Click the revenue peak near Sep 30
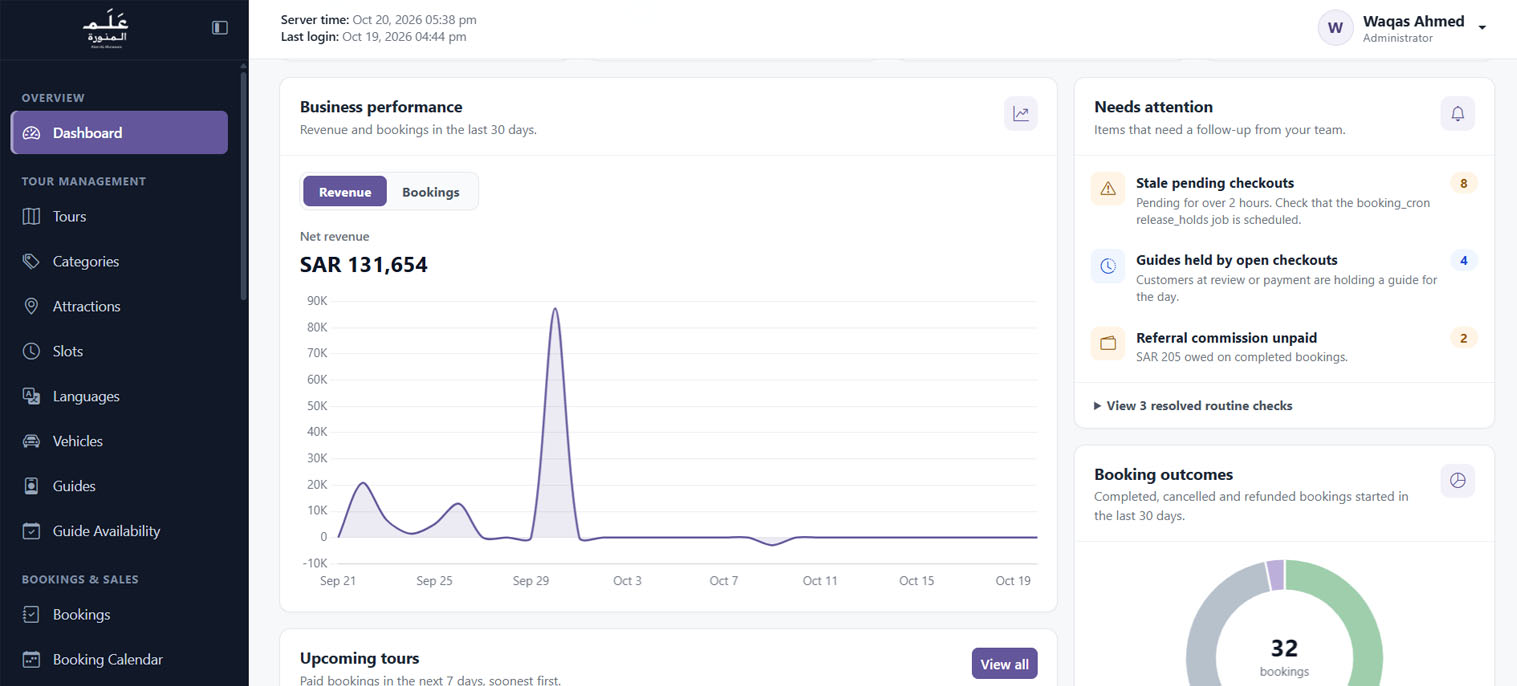The image size is (1517, 686). click(x=555, y=309)
